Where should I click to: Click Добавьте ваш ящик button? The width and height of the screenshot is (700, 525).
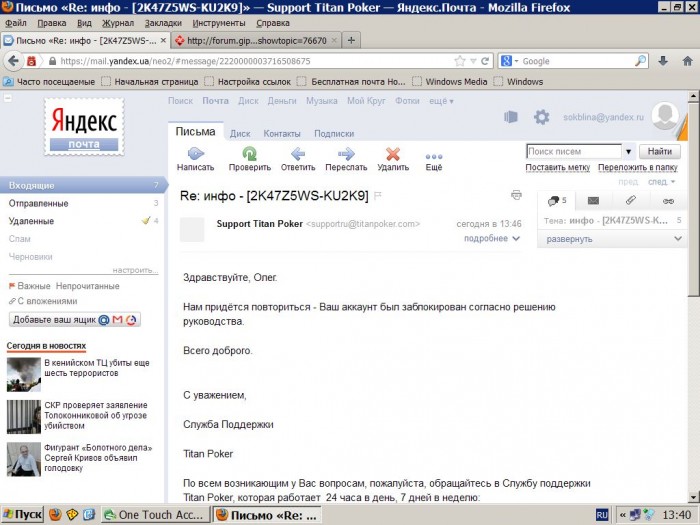(x=75, y=320)
